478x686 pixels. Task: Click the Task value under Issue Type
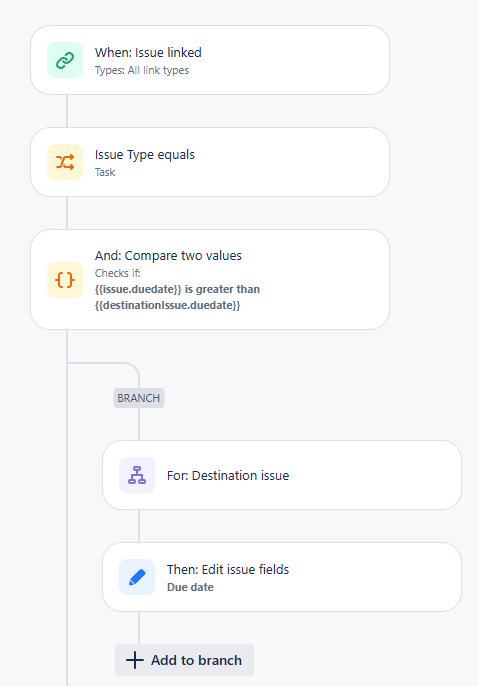click(105, 172)
